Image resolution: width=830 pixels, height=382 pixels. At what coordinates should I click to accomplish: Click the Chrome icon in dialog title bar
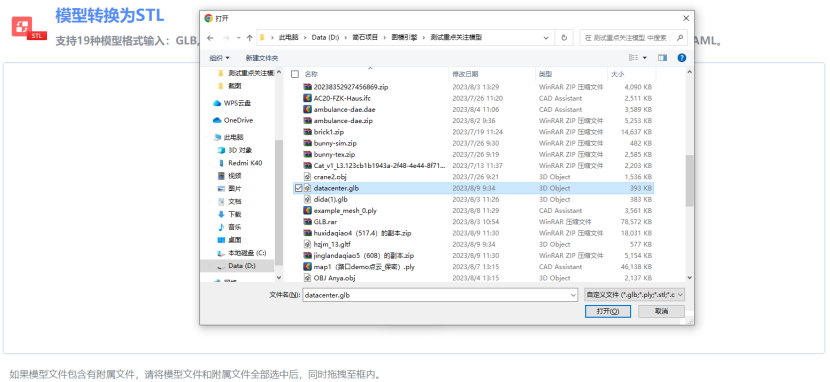209,18
